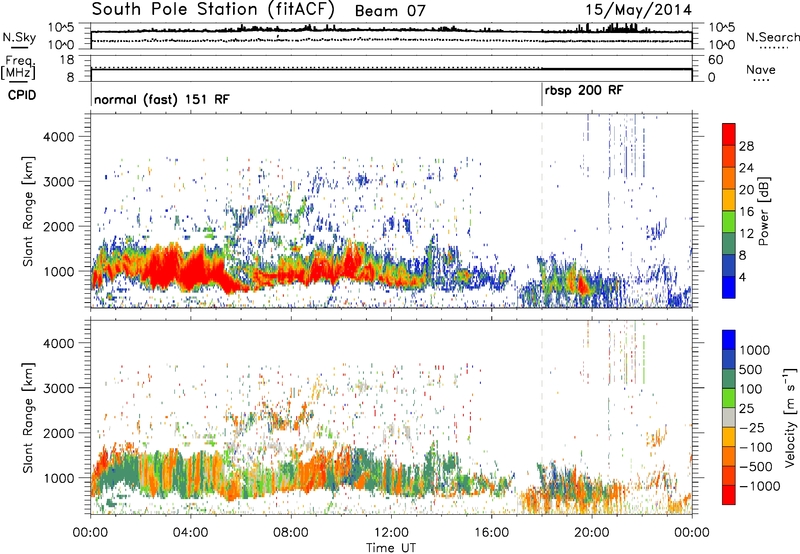Click the '04:00' time tick label
Screen dimensions: 800x554
tap(190, 533)
